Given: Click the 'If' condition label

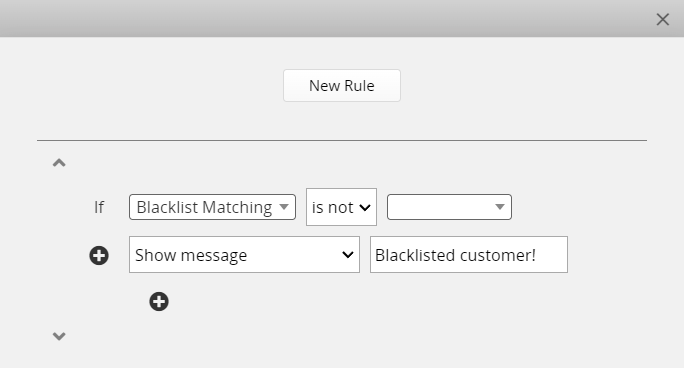Looking at the screenshot, I should tap(99, 207).
